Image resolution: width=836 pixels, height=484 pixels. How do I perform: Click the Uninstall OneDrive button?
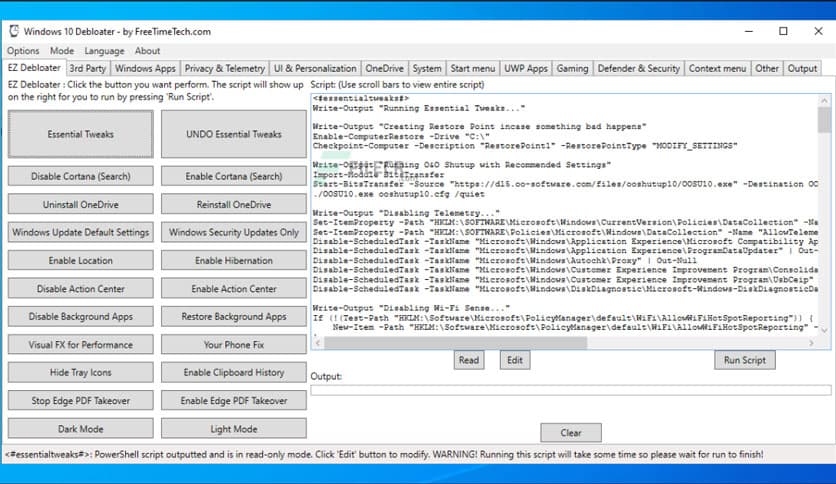pos(81,204)
